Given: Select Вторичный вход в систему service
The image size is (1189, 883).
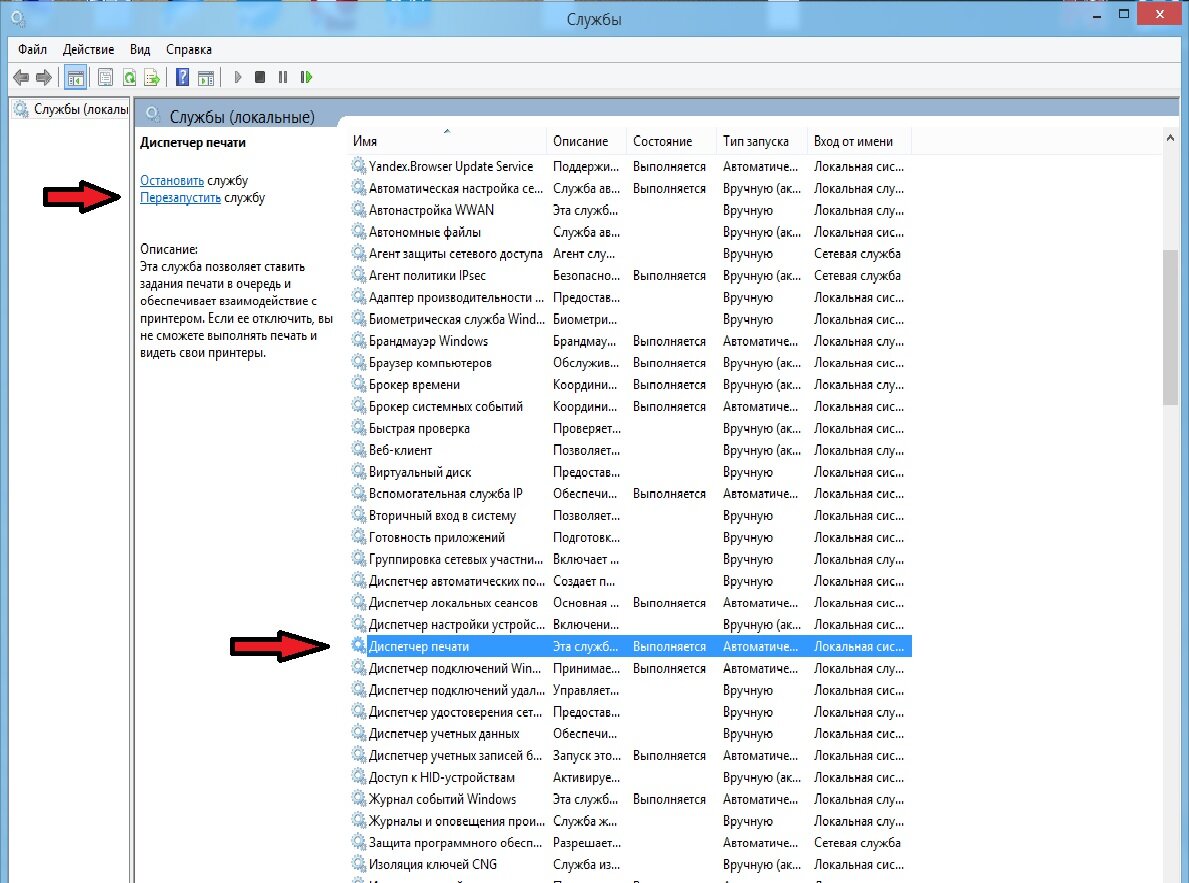Looking at the screenshot, I should (x=630, y=516).
